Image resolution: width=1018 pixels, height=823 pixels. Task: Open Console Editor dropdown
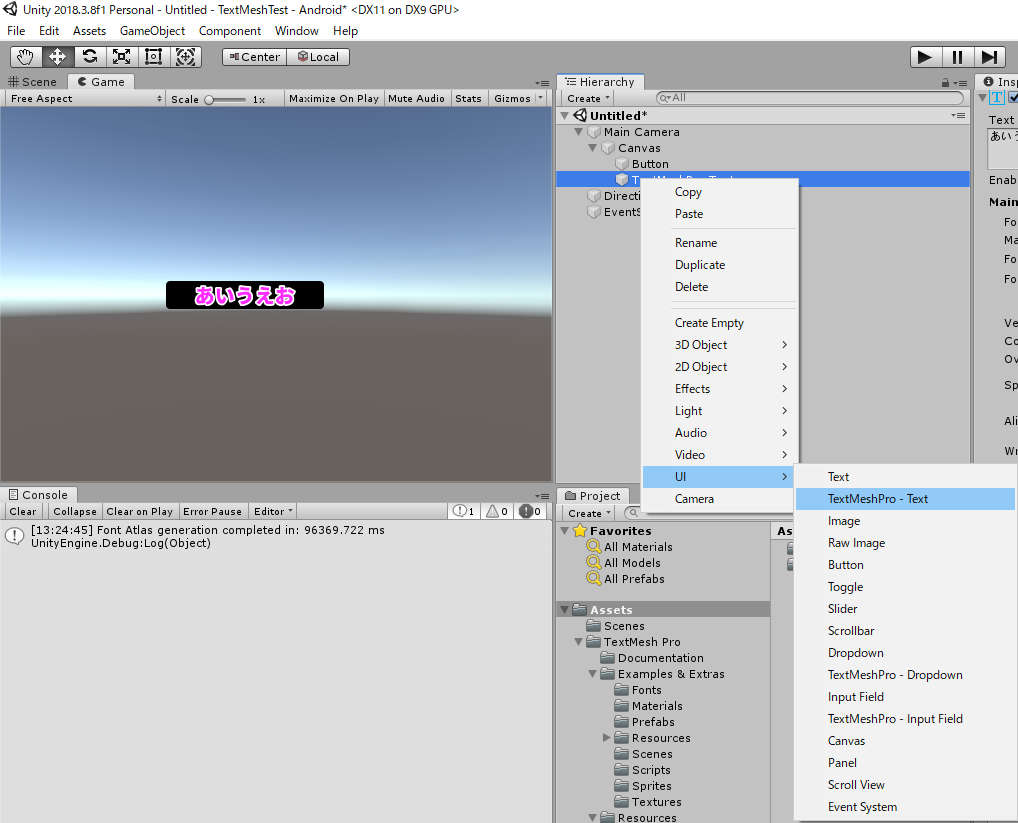(x=273, y=511)
